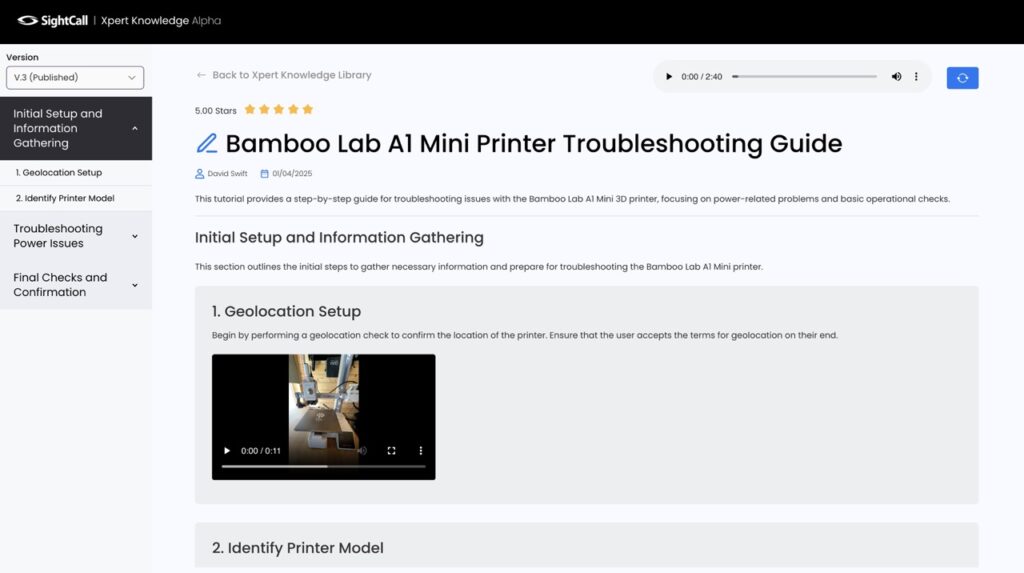Click the back arrow icon

pyautogui.click(x=201, y=75)
